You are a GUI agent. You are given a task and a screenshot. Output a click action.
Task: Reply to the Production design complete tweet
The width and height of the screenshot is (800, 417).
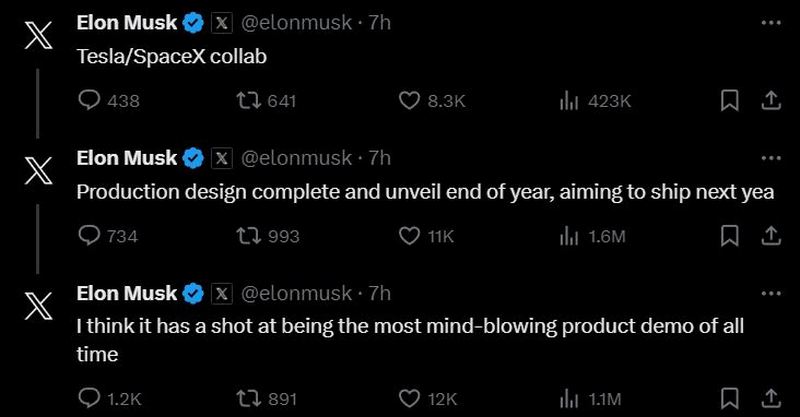(x=90, y=236)
